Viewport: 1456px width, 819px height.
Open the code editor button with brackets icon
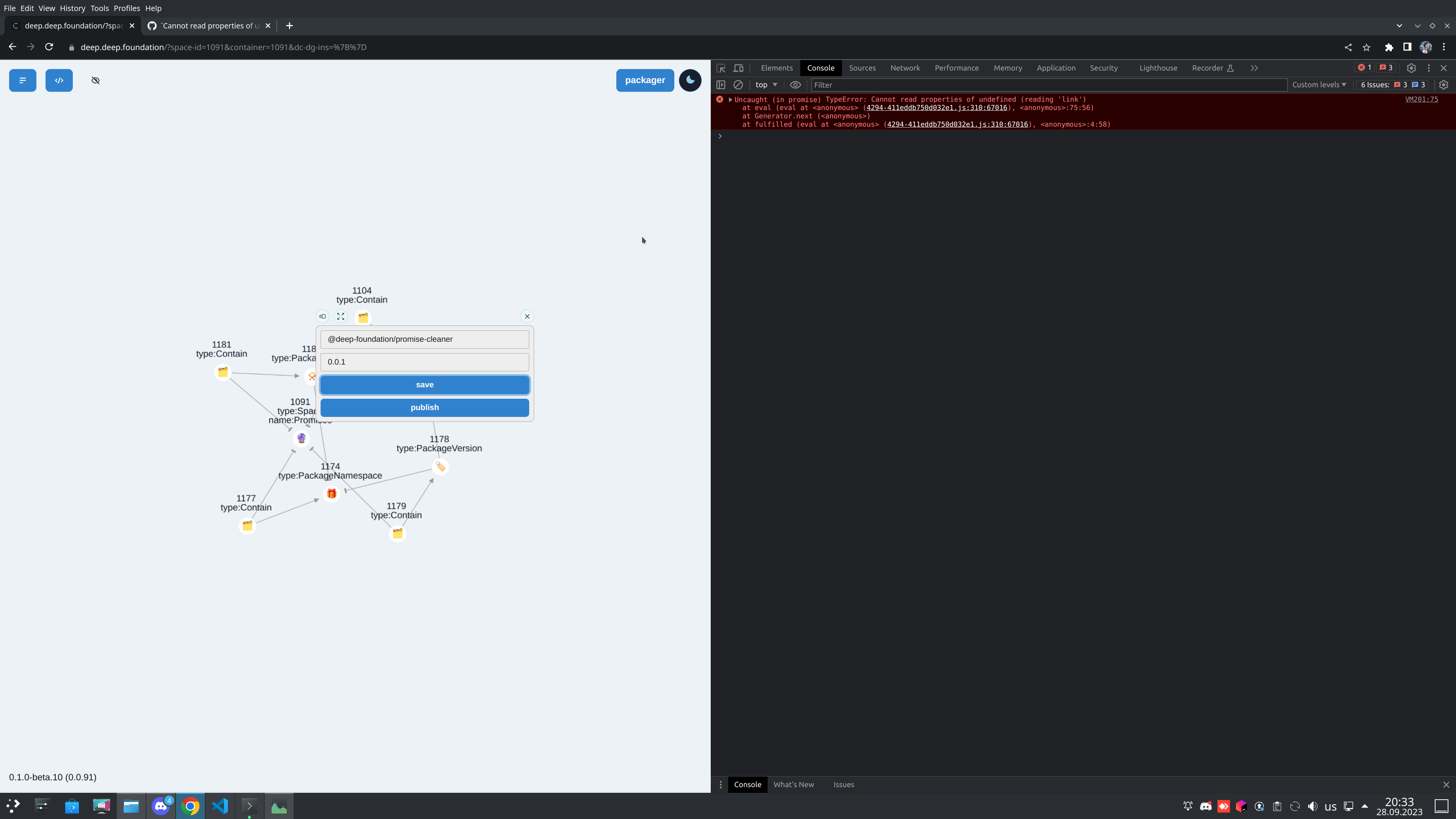click(59, 80)
